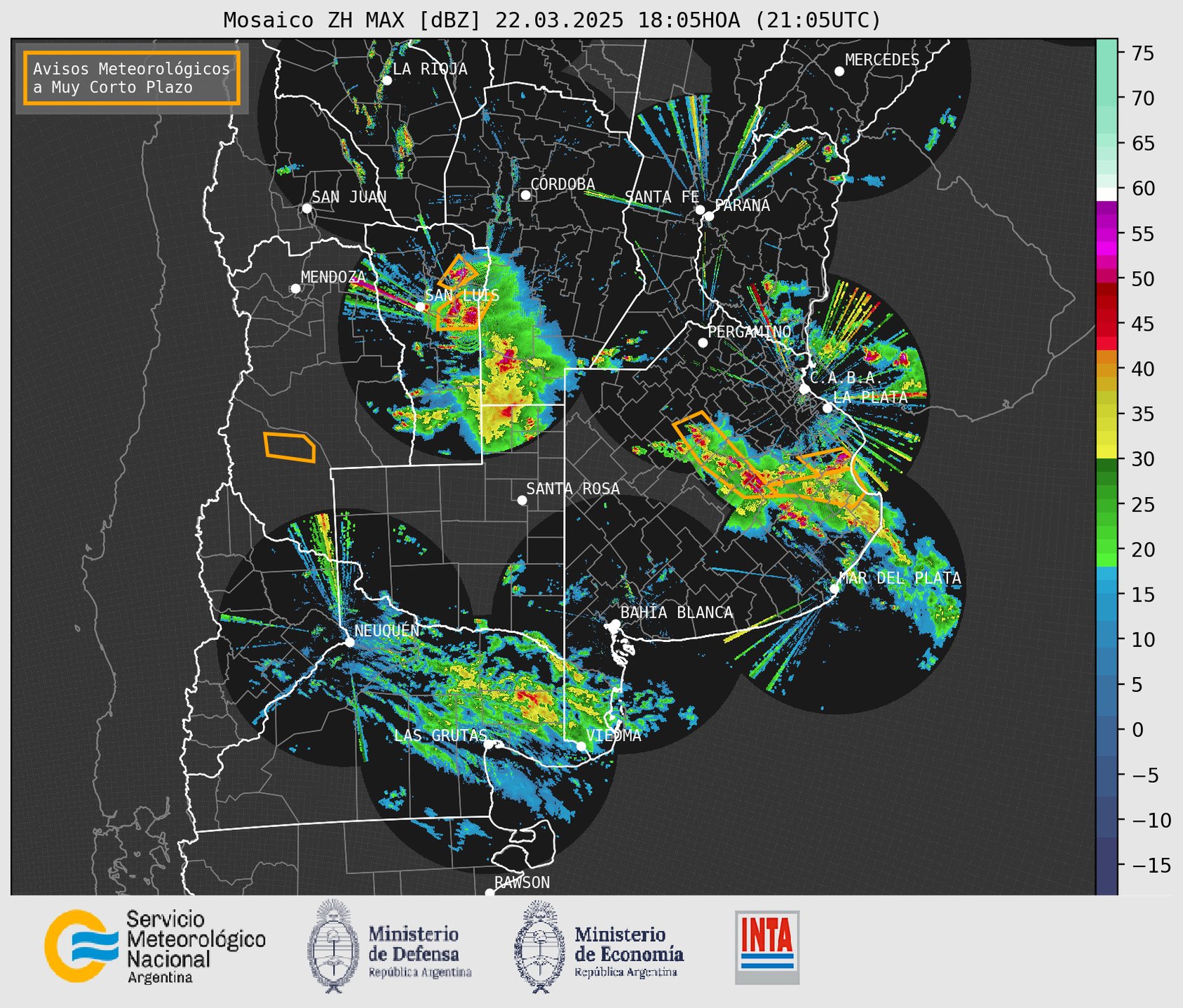Select the NEUQUÉN city marker dot
1183x1008 pixels.
(349, 642)
